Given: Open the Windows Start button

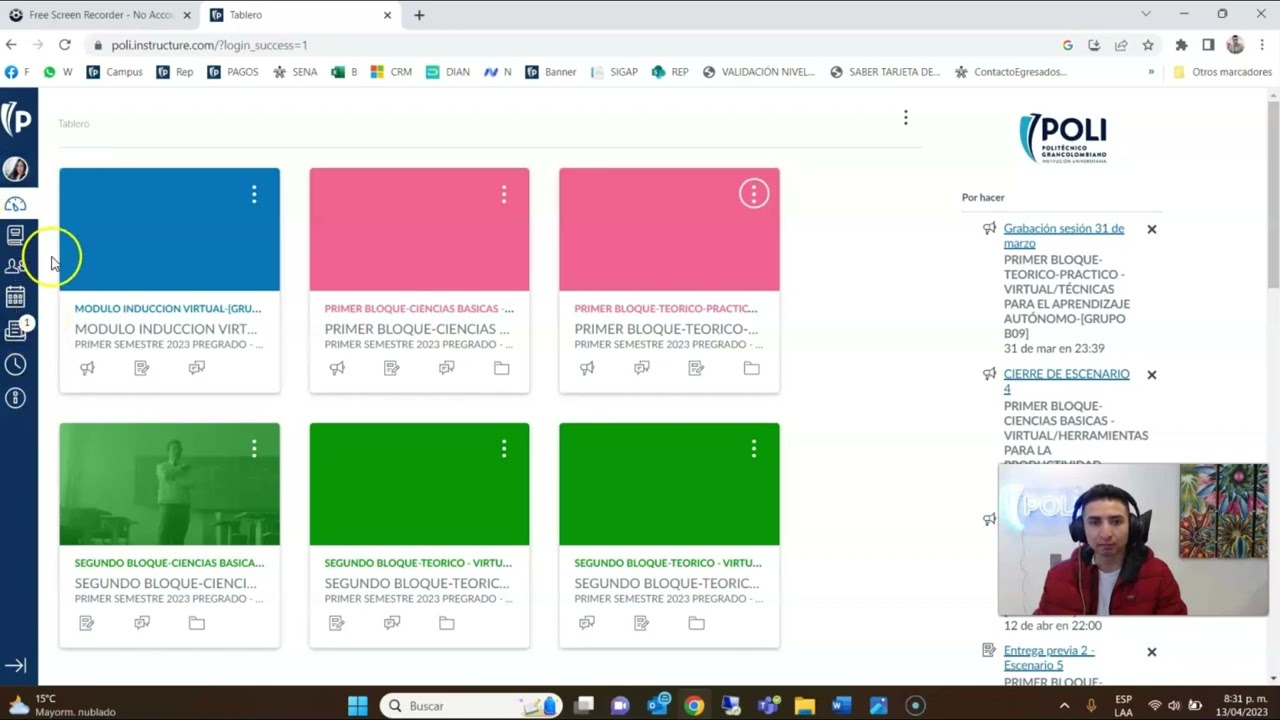Looking at the screenshot, I should [358, 706].
